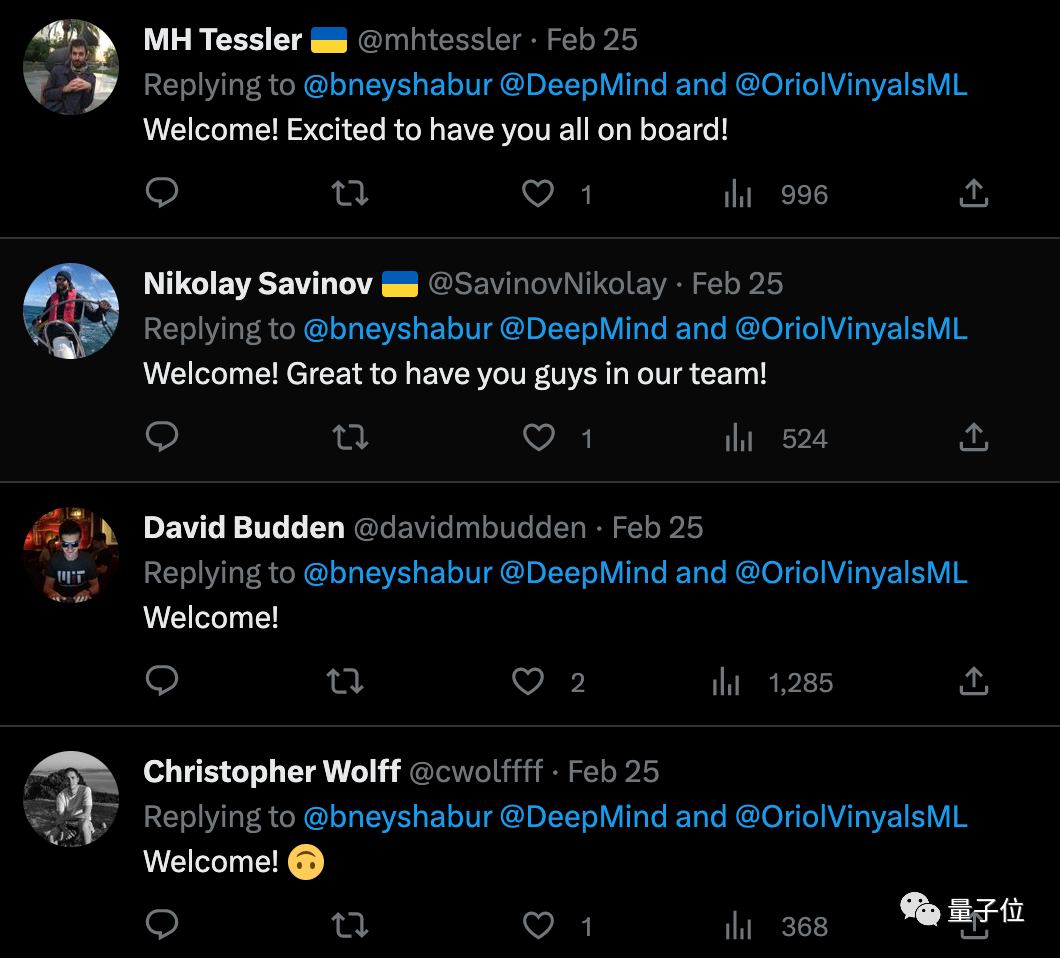Open reply box on Christopher Wolff's tweet

click(162, 925)
